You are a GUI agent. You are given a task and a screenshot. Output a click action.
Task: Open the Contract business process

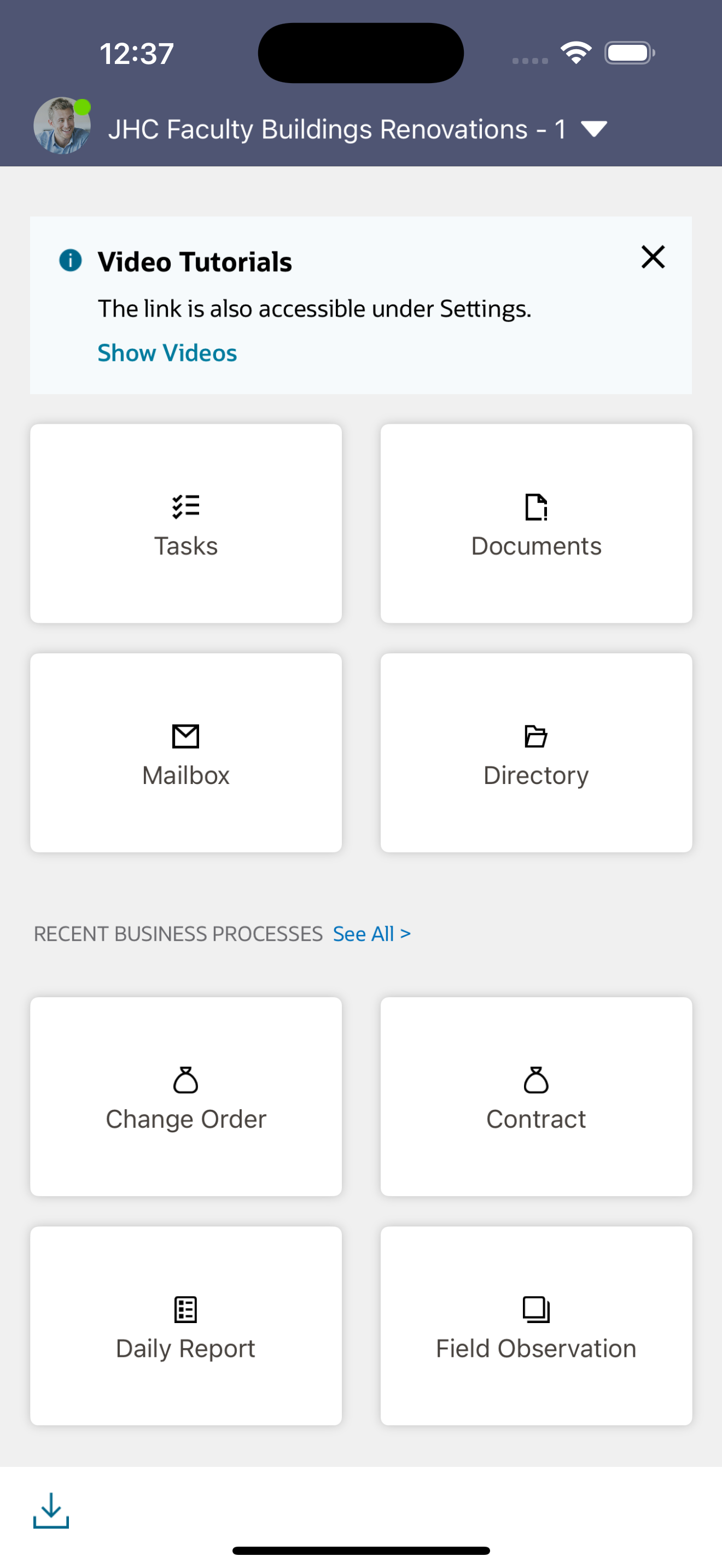pyautogui.click(x=535, y=1096)
